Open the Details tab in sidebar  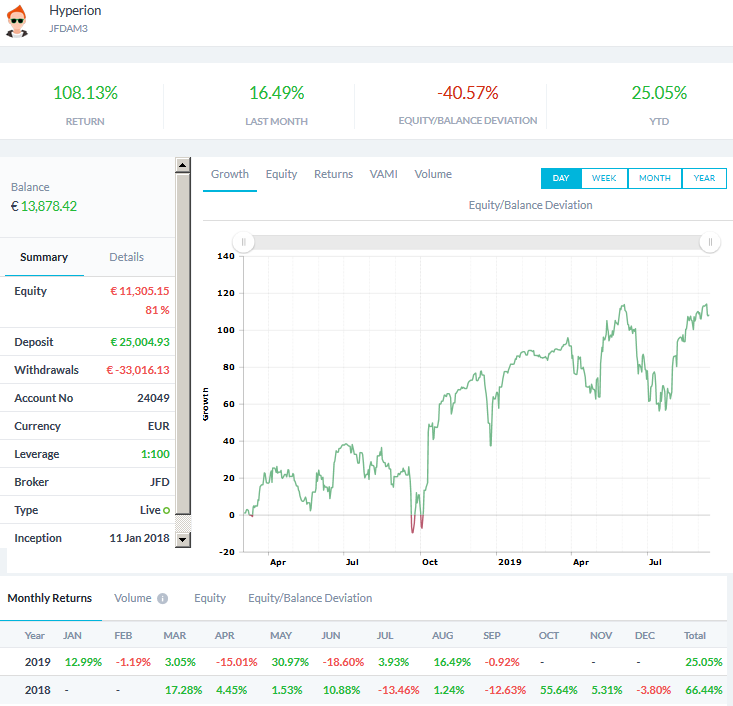coord(126,257)
